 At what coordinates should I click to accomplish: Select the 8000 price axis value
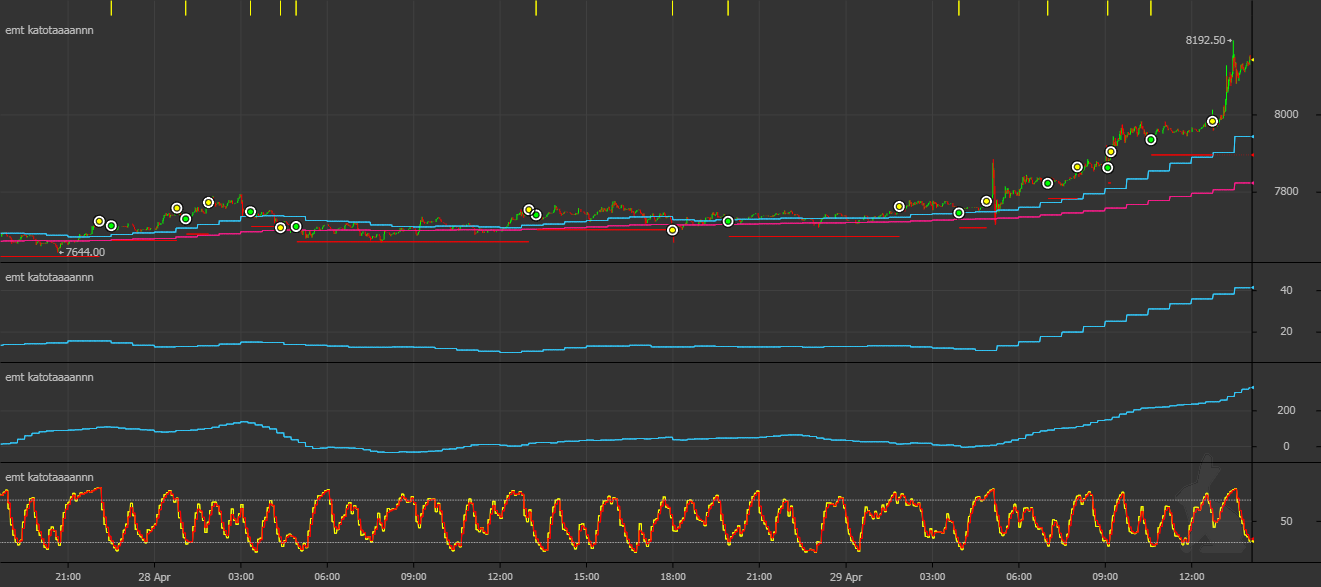coord(1284,114)
